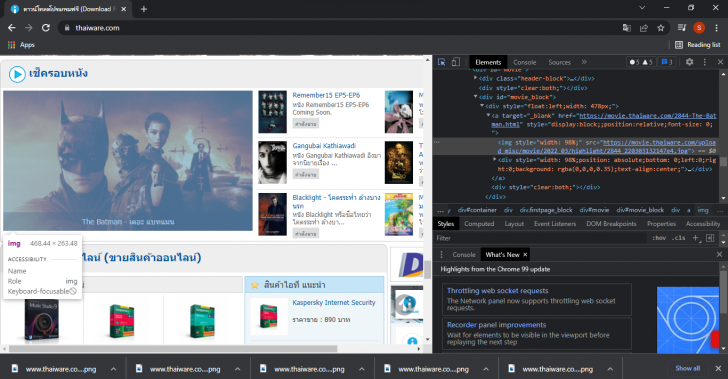Play the Chrome 99 update video thumbnail
Viewport: 728px width, 379px height.
688,320
